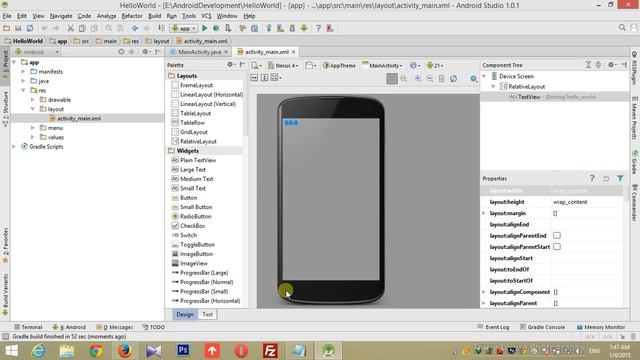Click the Zoom Out icon in designer
640x360 pixels.
pos(429,78)
